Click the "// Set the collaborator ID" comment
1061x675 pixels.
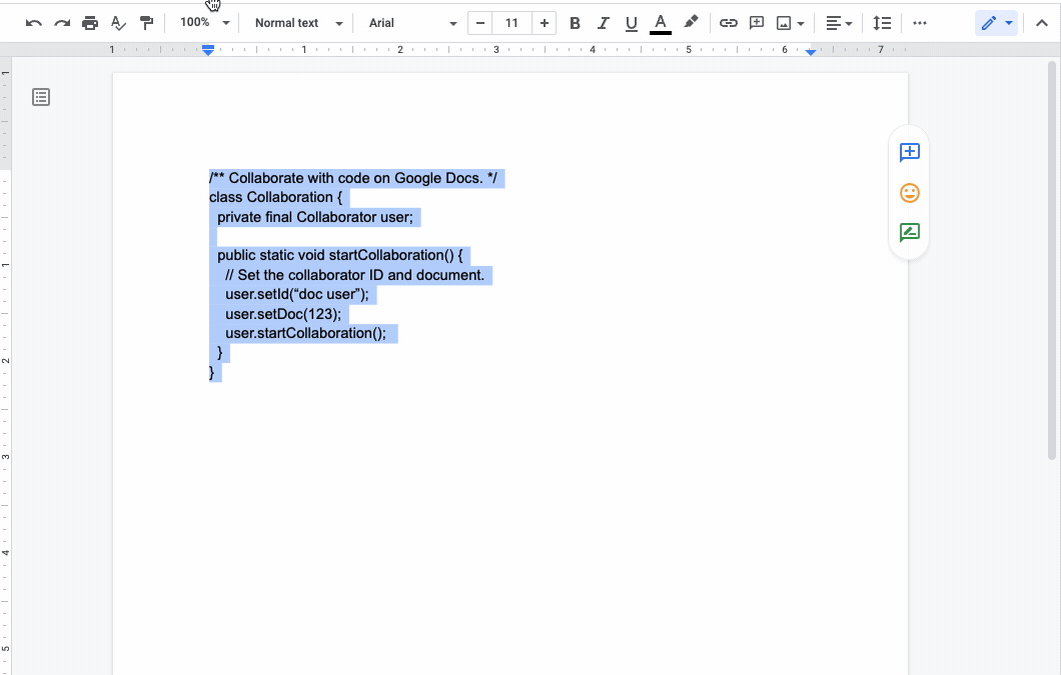(x=355, y=275)
